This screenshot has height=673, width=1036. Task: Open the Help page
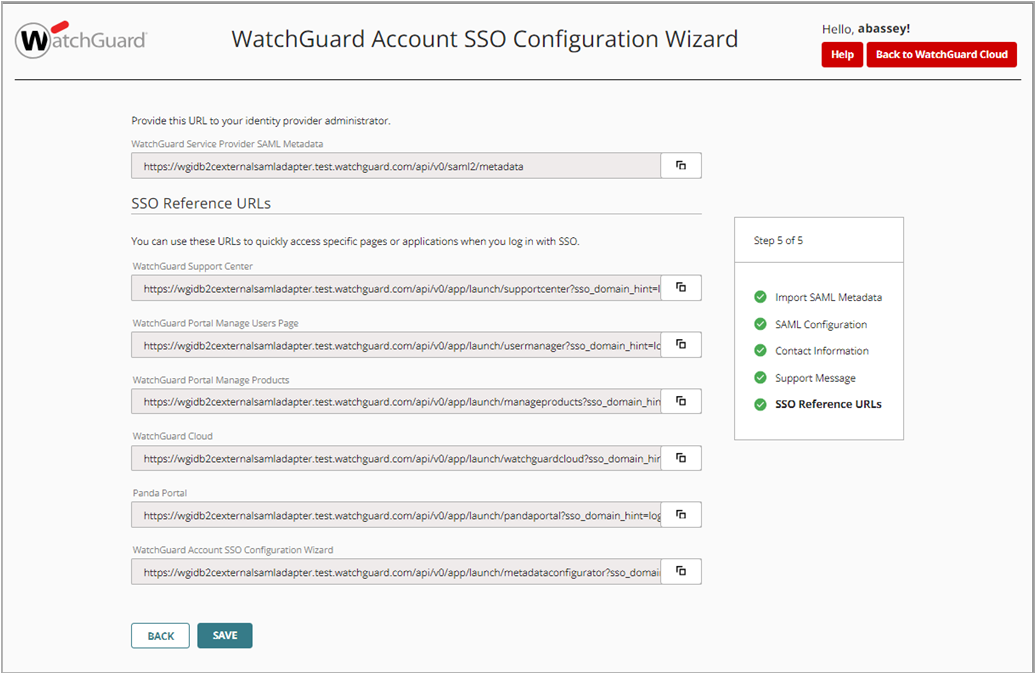pyautogui.click(x=842, y=55)
